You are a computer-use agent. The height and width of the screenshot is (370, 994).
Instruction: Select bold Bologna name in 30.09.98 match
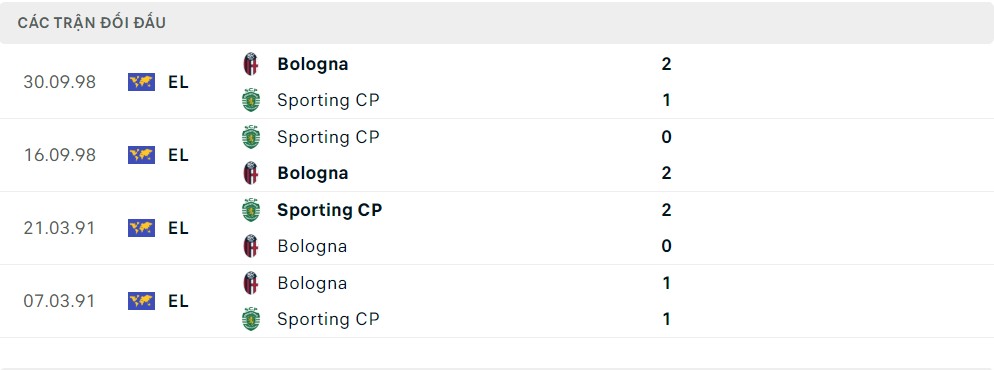[x=313, y=64]
